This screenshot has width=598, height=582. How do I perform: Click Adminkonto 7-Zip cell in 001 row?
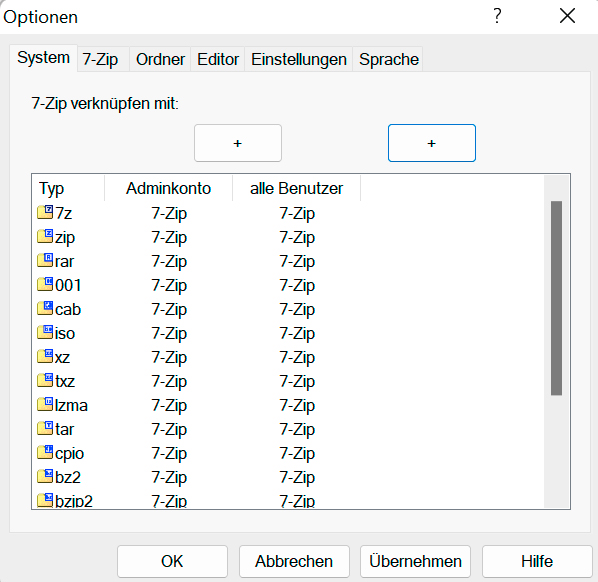(x=169, y=286)
